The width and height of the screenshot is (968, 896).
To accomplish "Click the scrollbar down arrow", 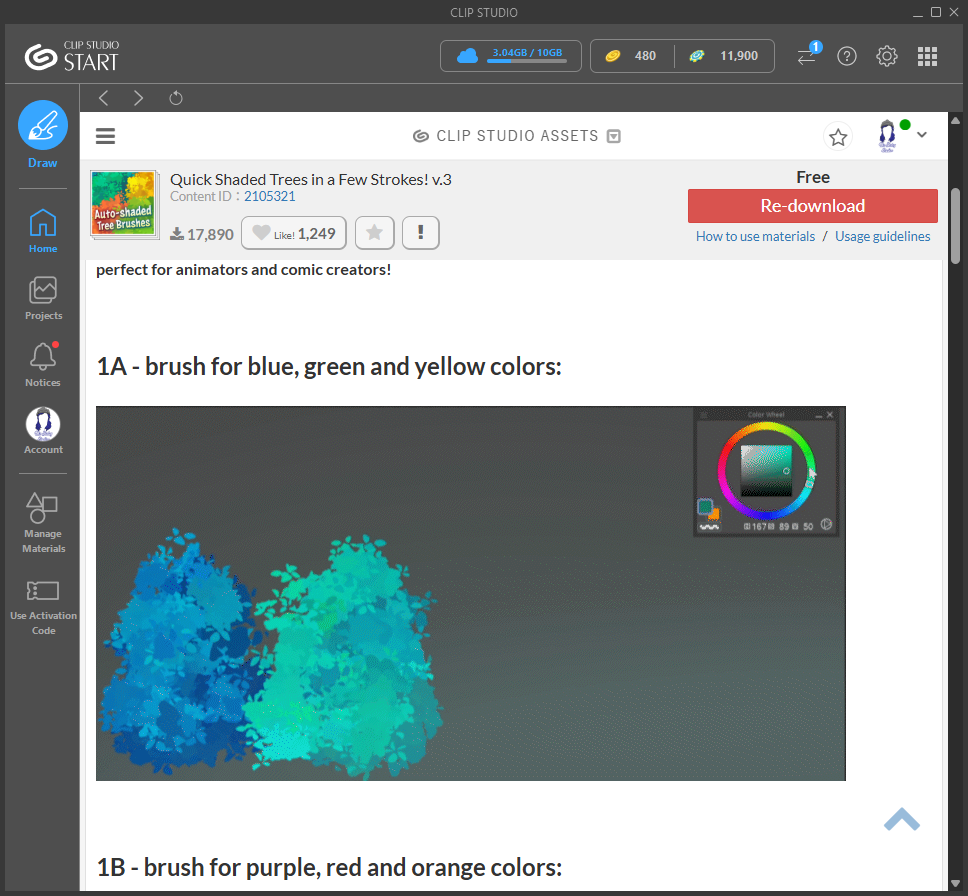I will (955, 883).
